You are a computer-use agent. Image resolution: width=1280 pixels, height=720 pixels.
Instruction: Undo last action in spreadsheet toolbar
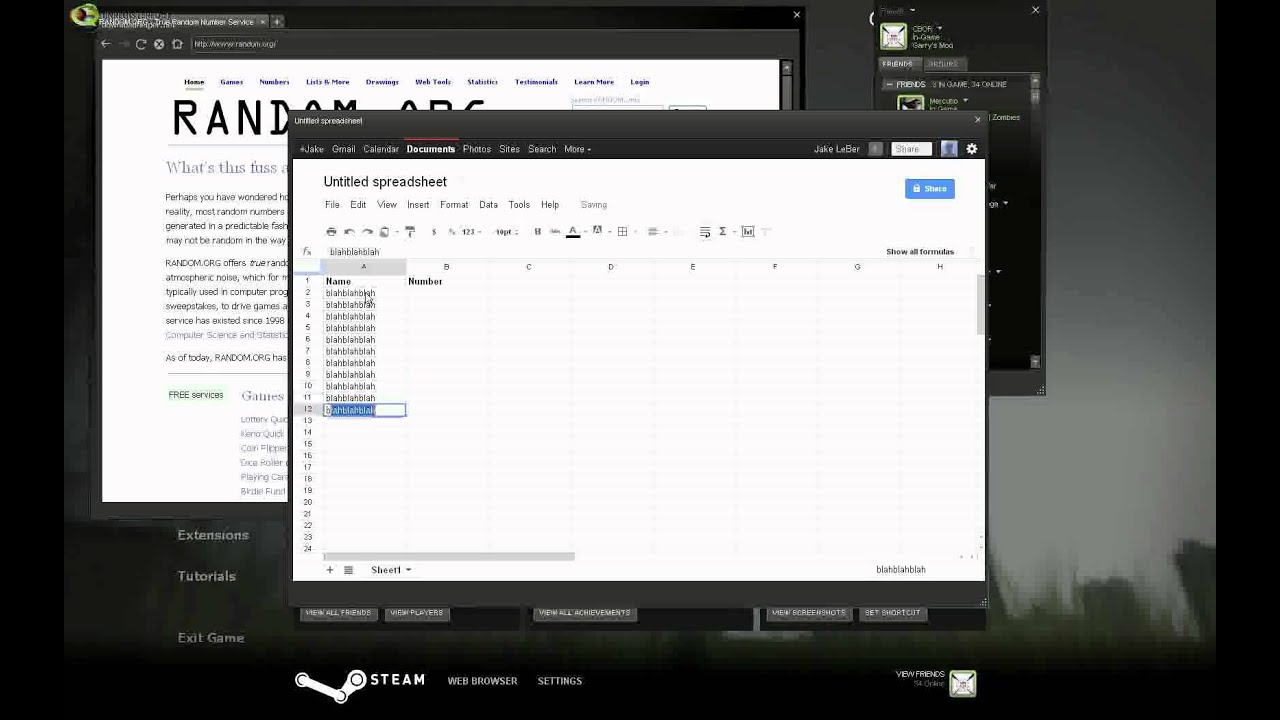[x=349, y=232]
